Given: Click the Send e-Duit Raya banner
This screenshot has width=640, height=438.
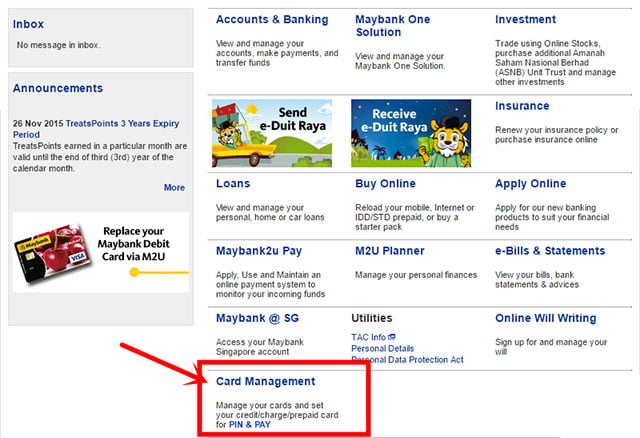Looking at the screenshot, I should (272, 133).
